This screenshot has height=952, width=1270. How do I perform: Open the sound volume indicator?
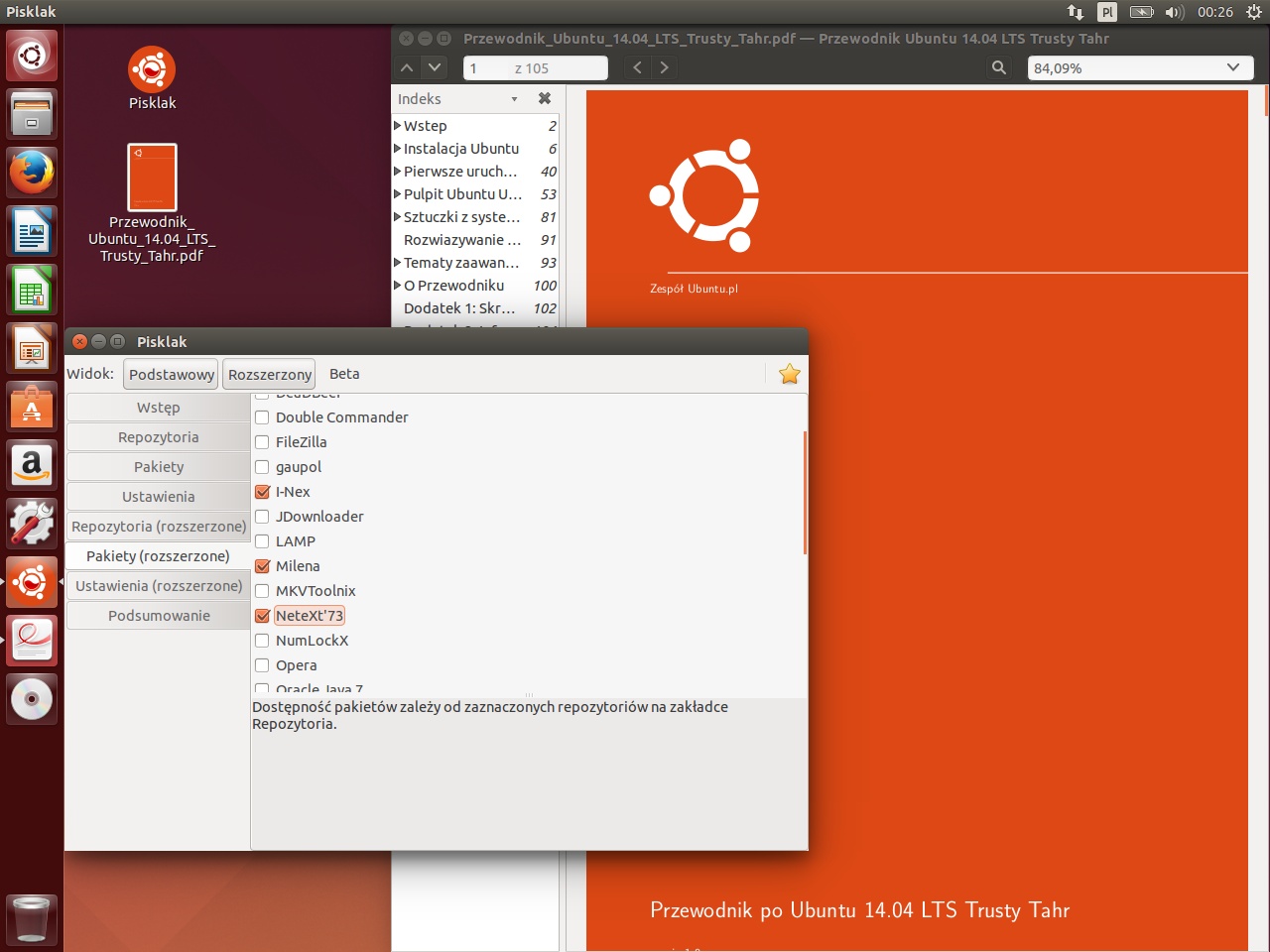tap(1176, 12)
